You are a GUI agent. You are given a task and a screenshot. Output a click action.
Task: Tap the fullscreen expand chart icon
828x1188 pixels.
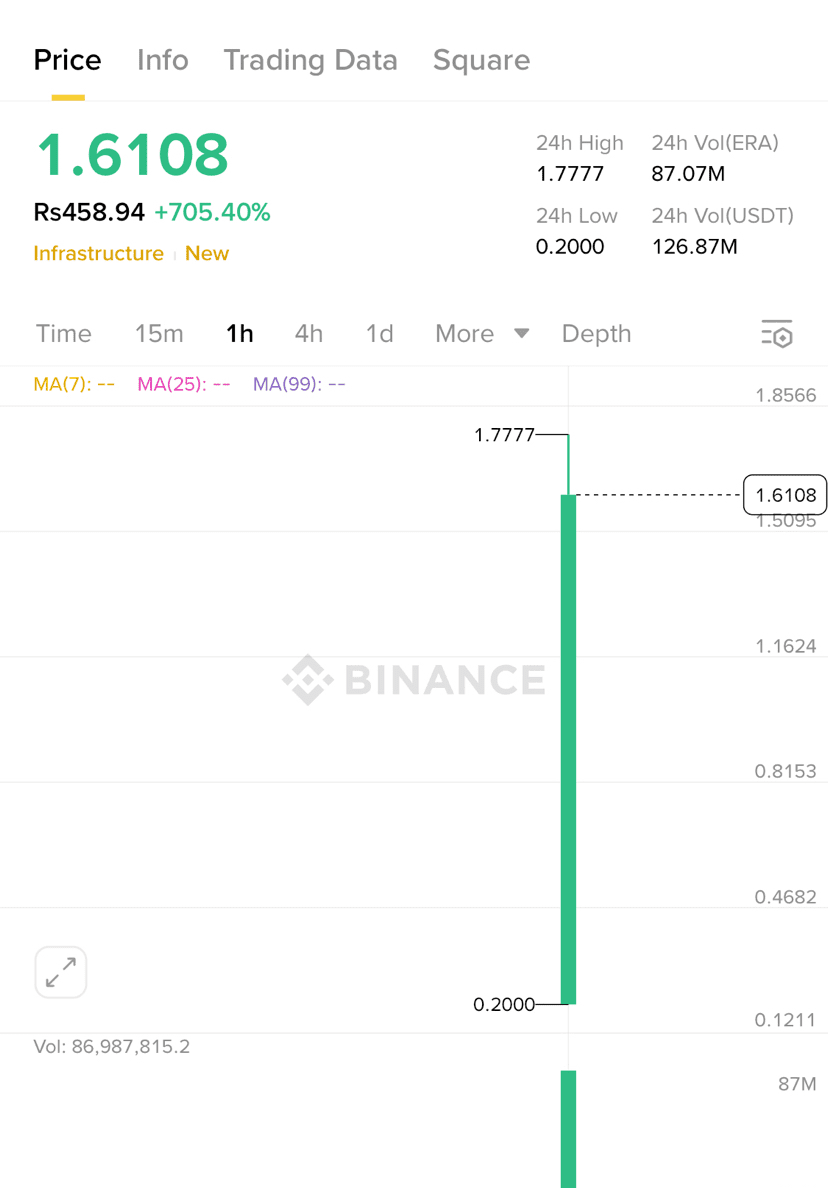(x=61, y=972)
